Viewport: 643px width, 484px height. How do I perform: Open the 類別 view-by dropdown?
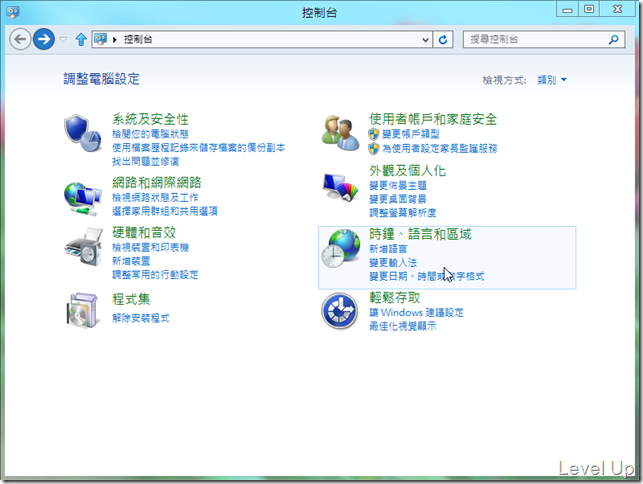point(552,80)
